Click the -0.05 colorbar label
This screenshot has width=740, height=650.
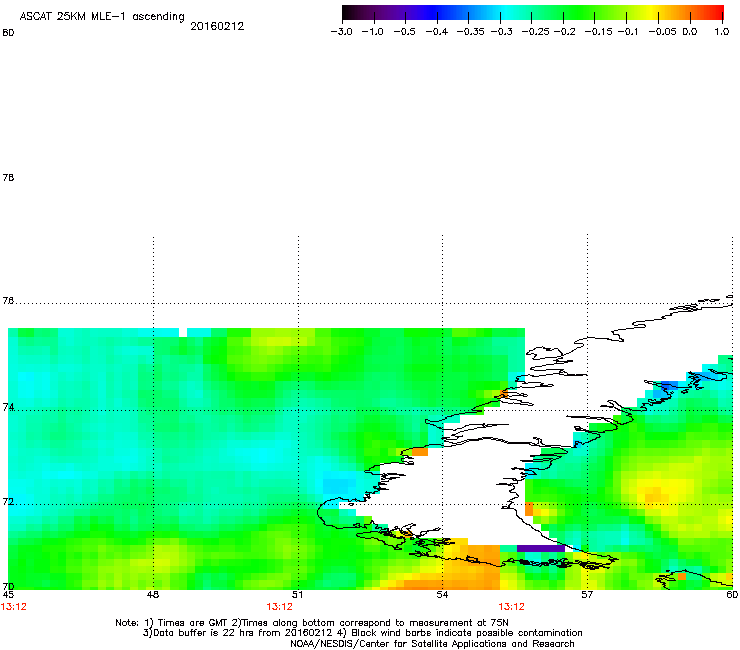point(663,32)
